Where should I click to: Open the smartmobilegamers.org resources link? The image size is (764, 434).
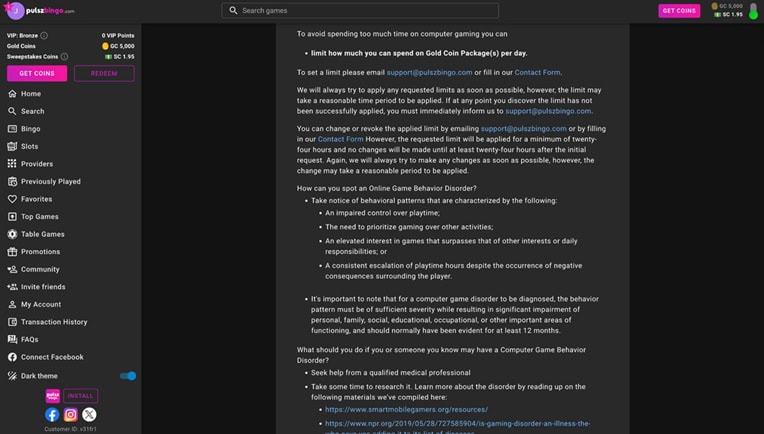(x=406, y=409)
